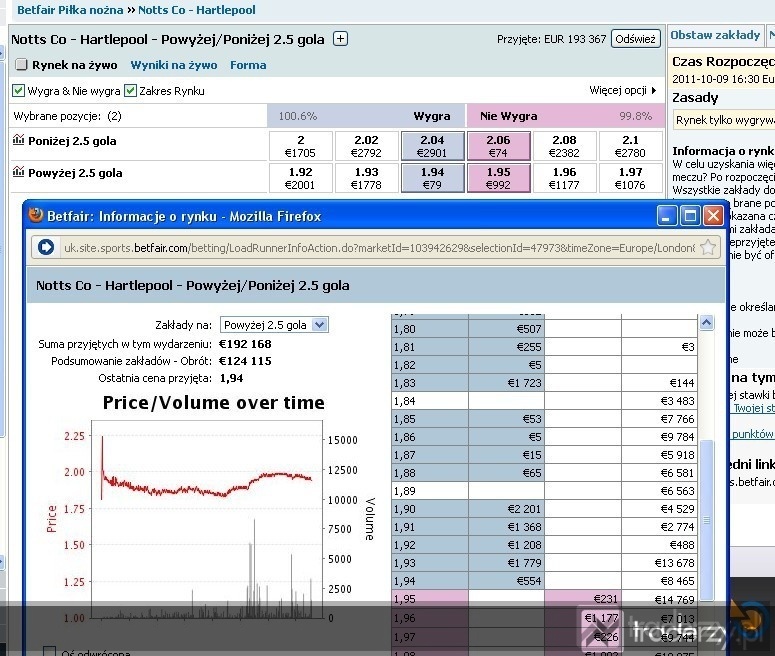Expand the Więcej opcji menu
The height and width of the screenshot is (656, 775).
[623, 90]
